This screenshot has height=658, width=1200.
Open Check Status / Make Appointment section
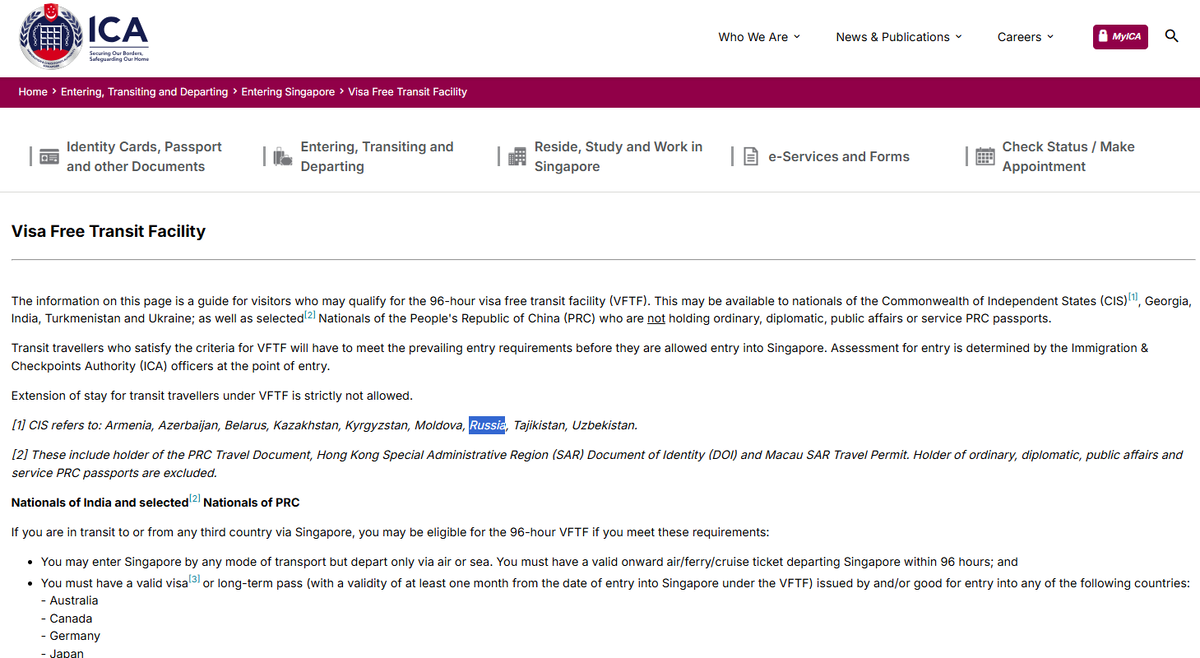(1068, 157)
